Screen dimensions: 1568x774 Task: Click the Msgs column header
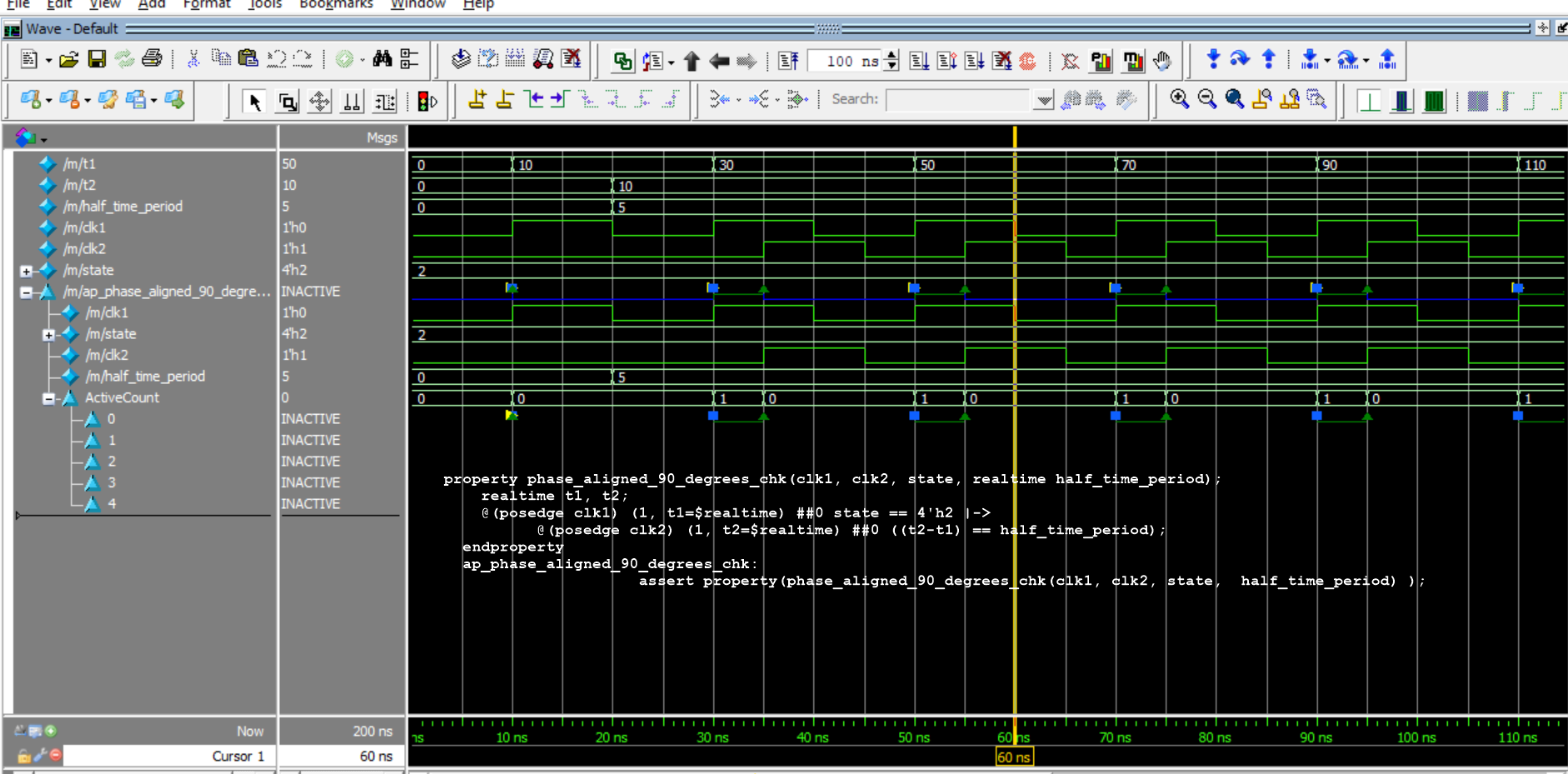pos(382,138)
